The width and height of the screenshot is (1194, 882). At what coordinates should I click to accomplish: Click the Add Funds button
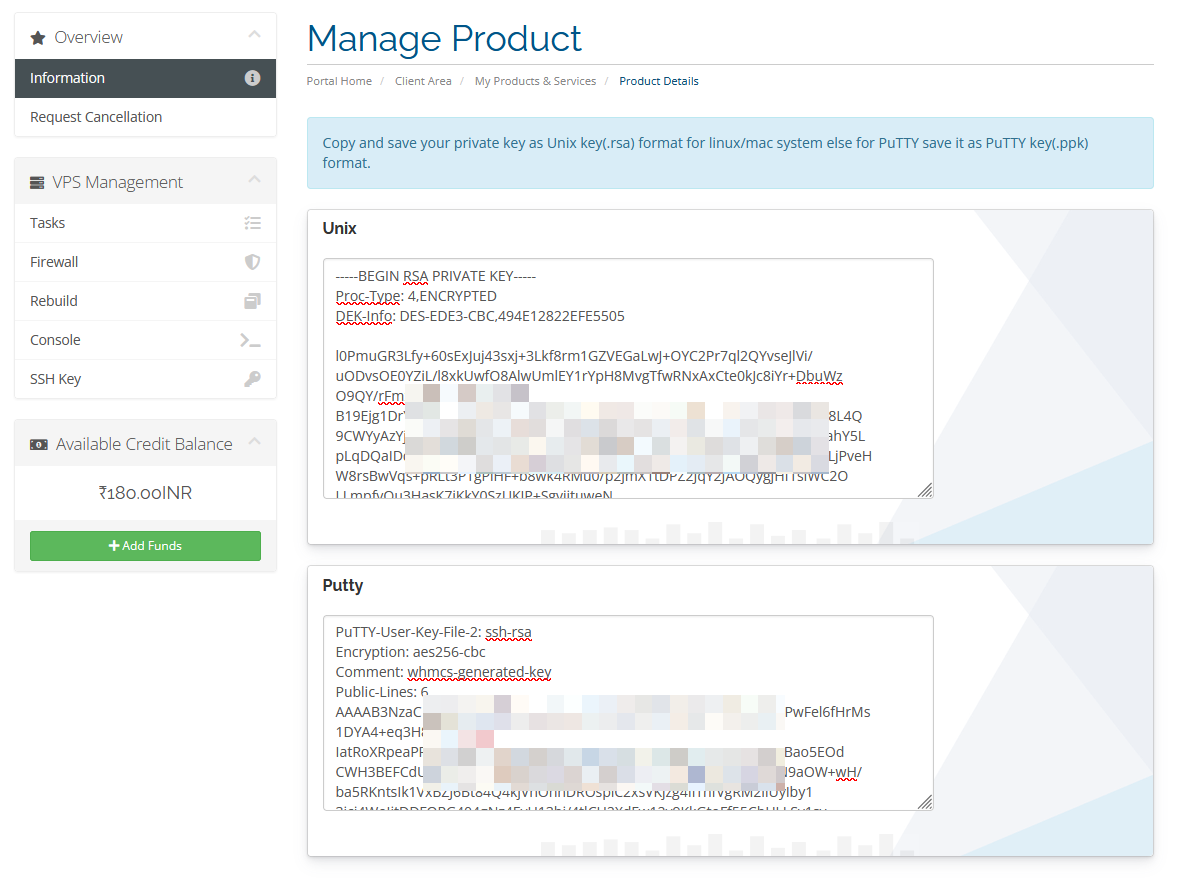[145, 546]
